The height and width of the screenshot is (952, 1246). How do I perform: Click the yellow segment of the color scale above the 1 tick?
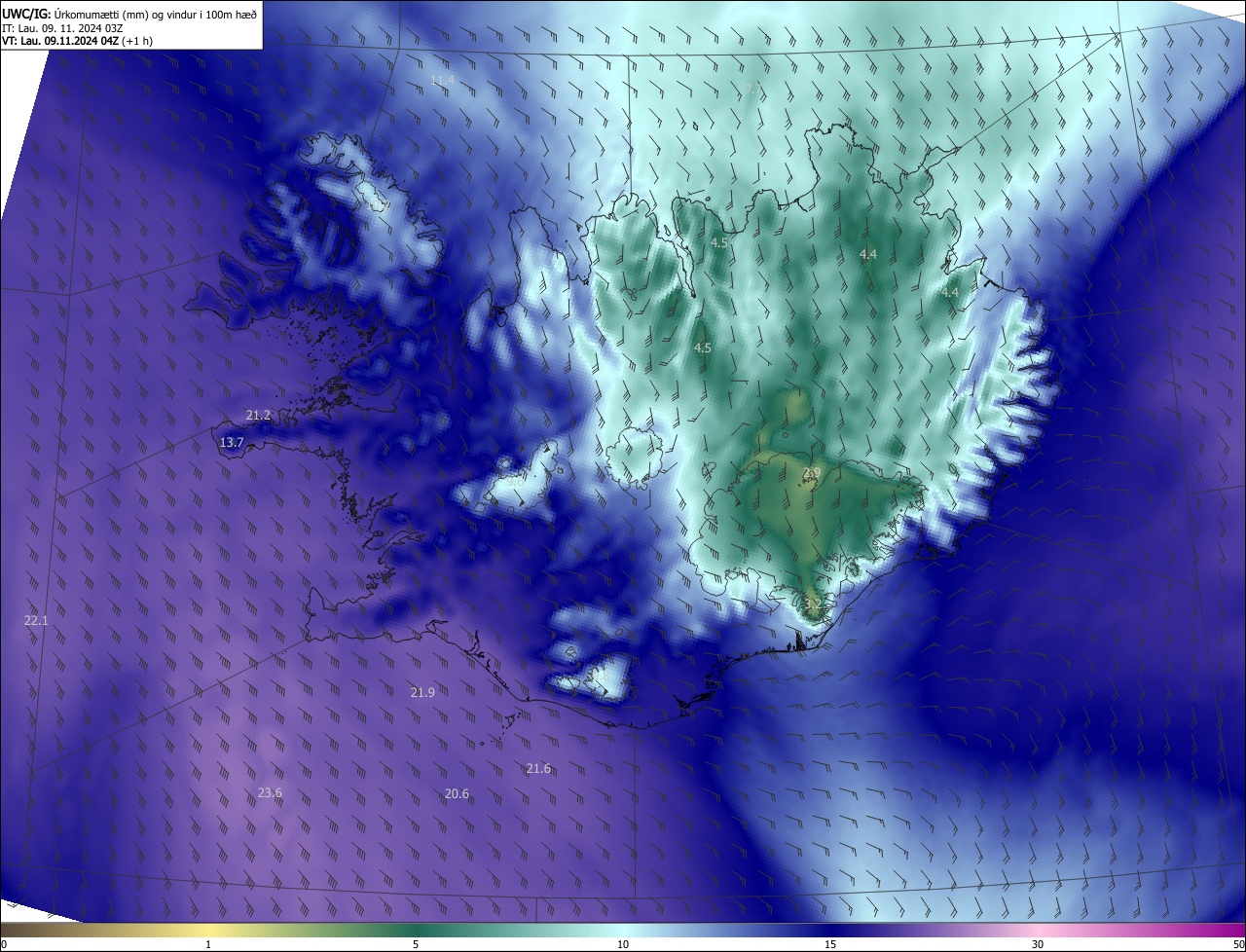click(208, 930)
